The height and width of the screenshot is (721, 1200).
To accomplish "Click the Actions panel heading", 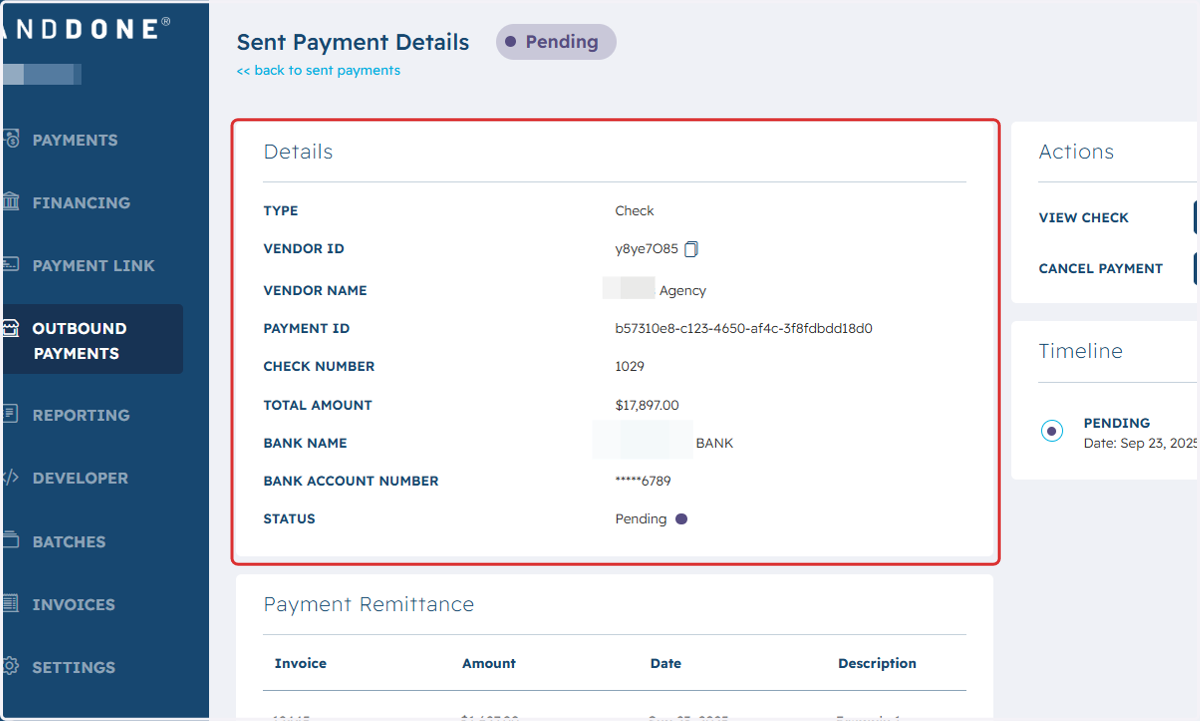I will [x=1076, y=152].
